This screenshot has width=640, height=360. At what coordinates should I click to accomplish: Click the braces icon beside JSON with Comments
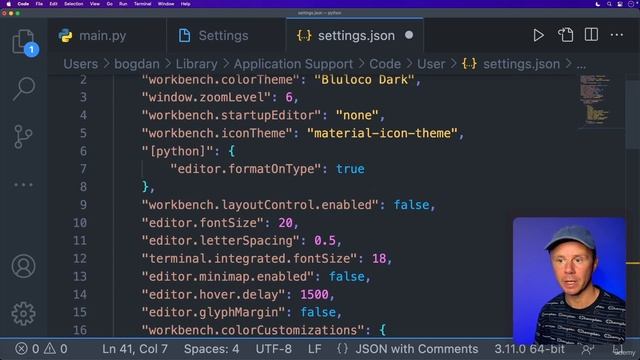[x=342, y=349]
